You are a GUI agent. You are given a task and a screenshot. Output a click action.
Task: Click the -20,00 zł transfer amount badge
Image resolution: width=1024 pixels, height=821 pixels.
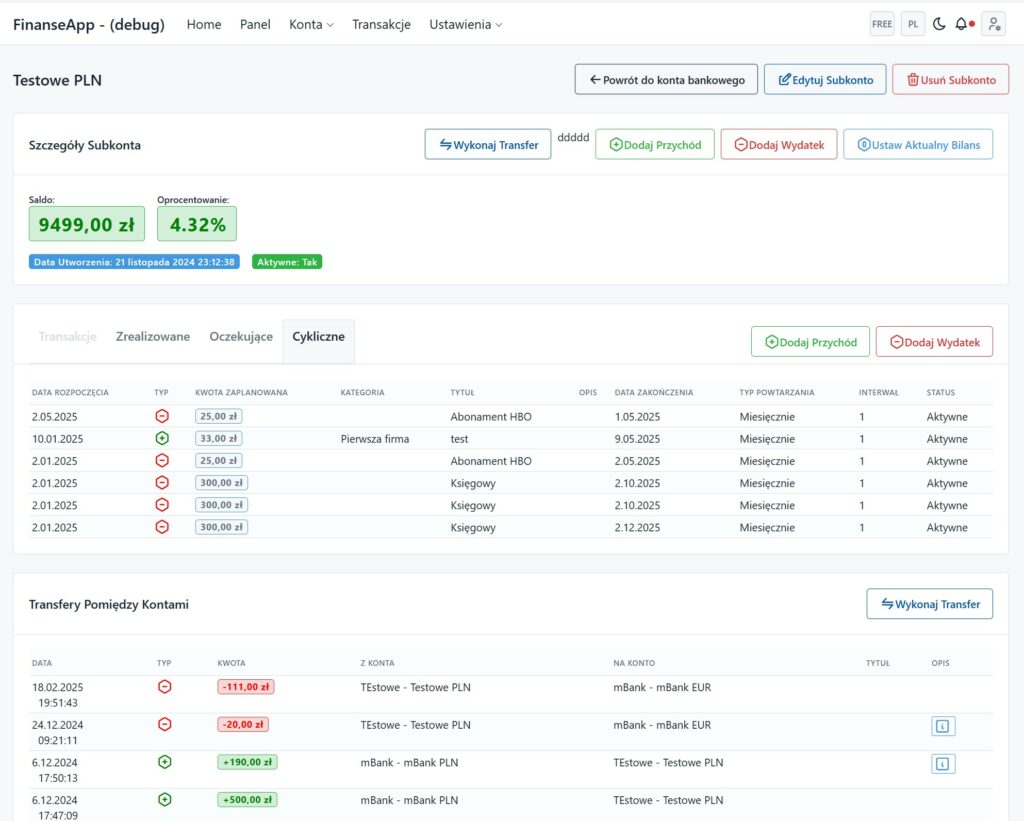point(243,724)
